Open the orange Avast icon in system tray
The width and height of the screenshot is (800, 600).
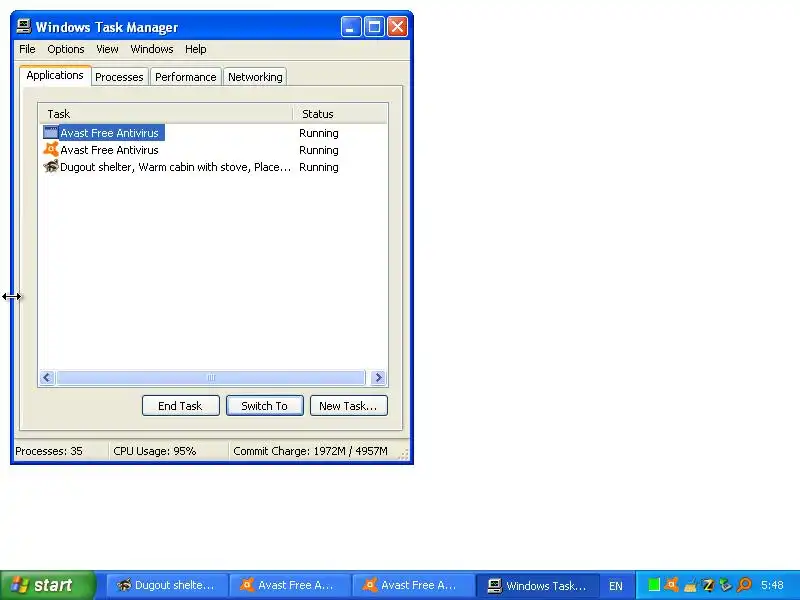[x=671, y=585]
